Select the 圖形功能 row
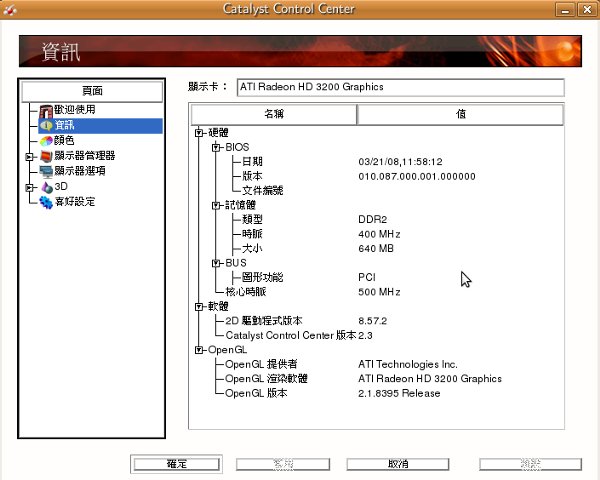The width and height of the screenshot is (600, 480). pyautogui.click(x=262, y=278)
